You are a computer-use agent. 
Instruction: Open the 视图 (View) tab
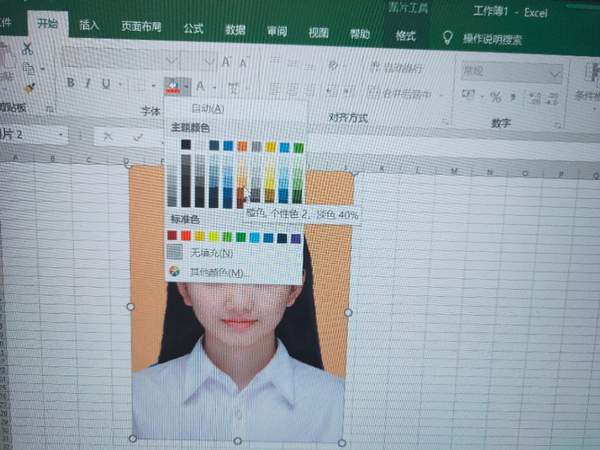pos(318,33)
